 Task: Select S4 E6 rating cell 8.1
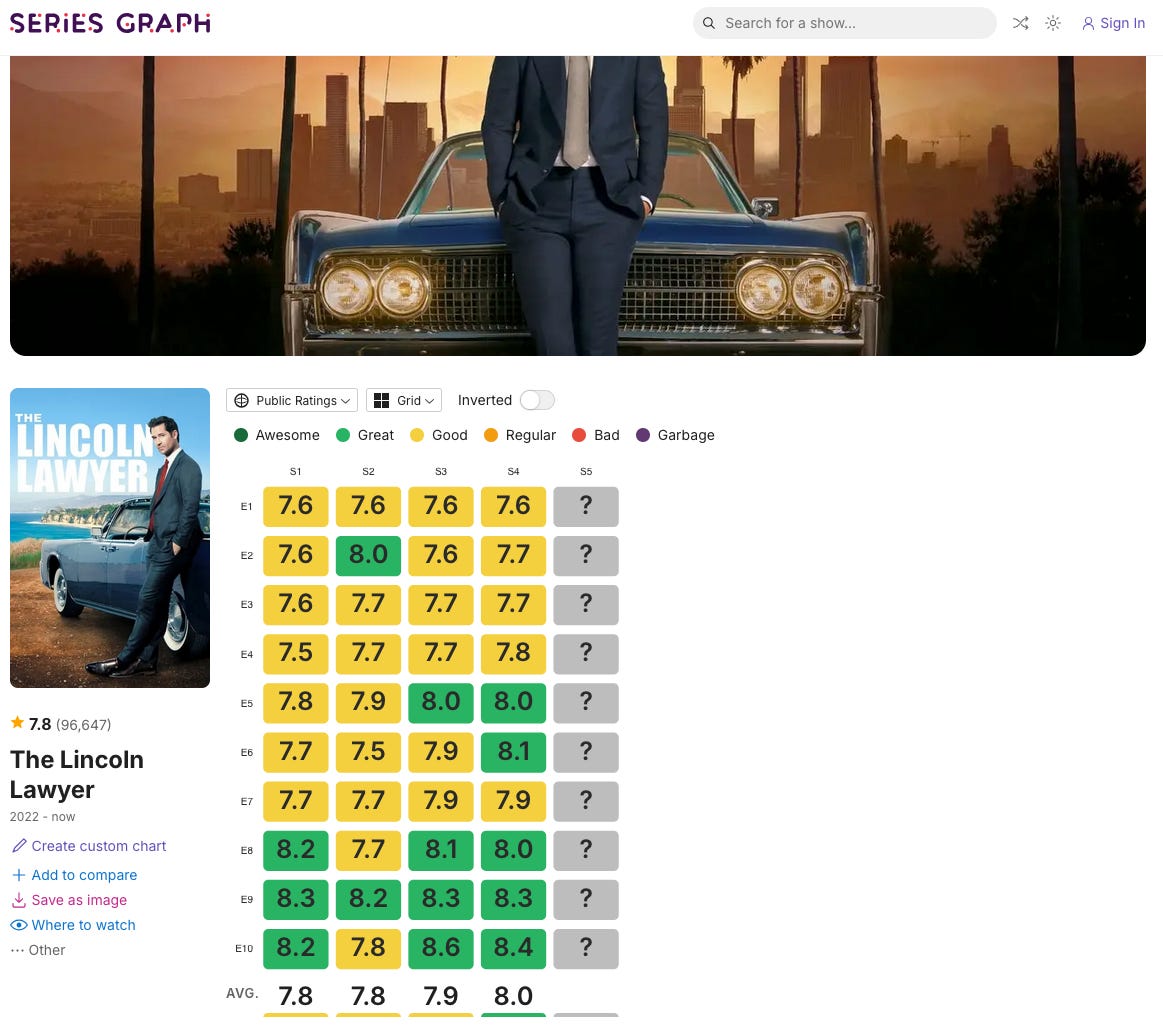(x=513, y=752)
